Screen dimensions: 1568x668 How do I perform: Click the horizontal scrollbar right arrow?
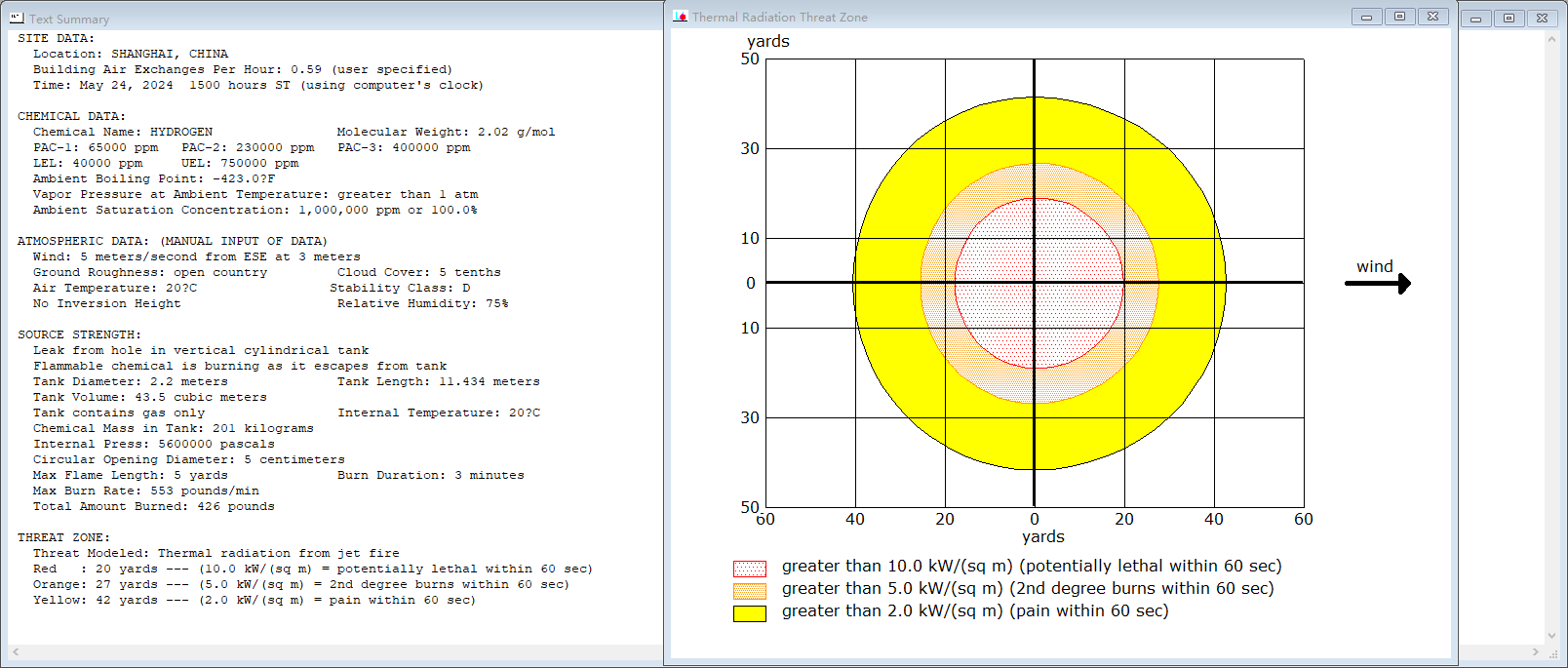point(1536,651)
